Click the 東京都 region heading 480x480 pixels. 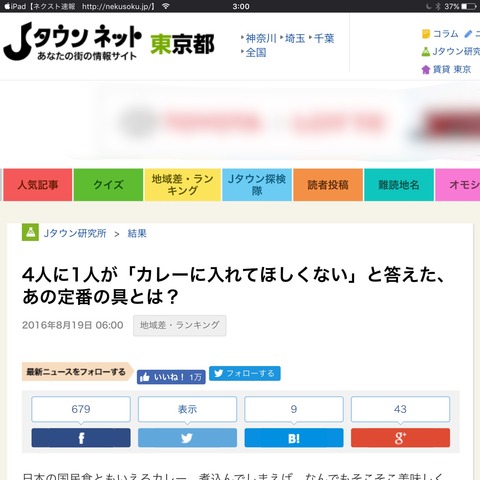click(182, 44)
